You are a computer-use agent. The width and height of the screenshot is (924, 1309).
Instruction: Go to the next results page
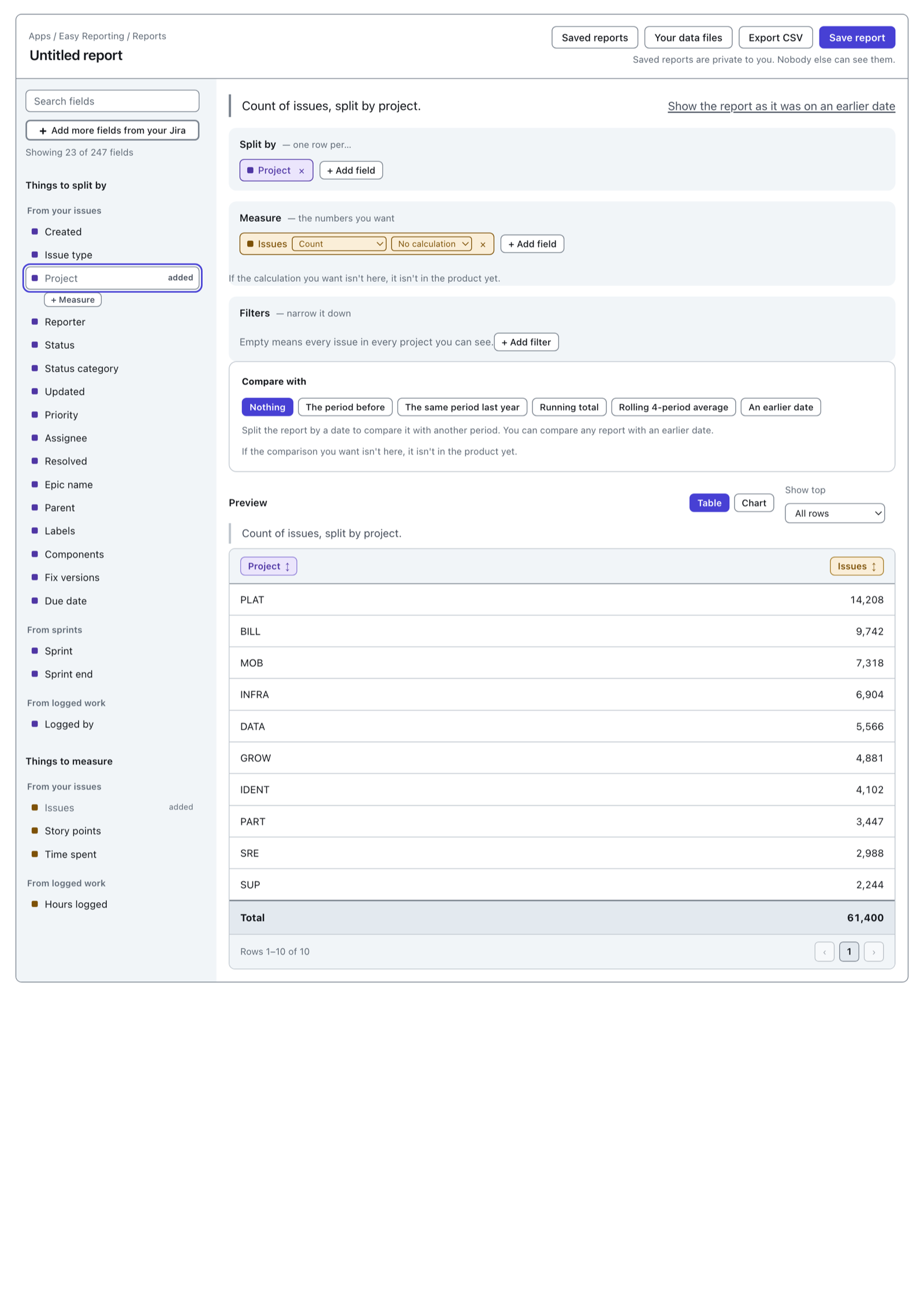[874, 952]
